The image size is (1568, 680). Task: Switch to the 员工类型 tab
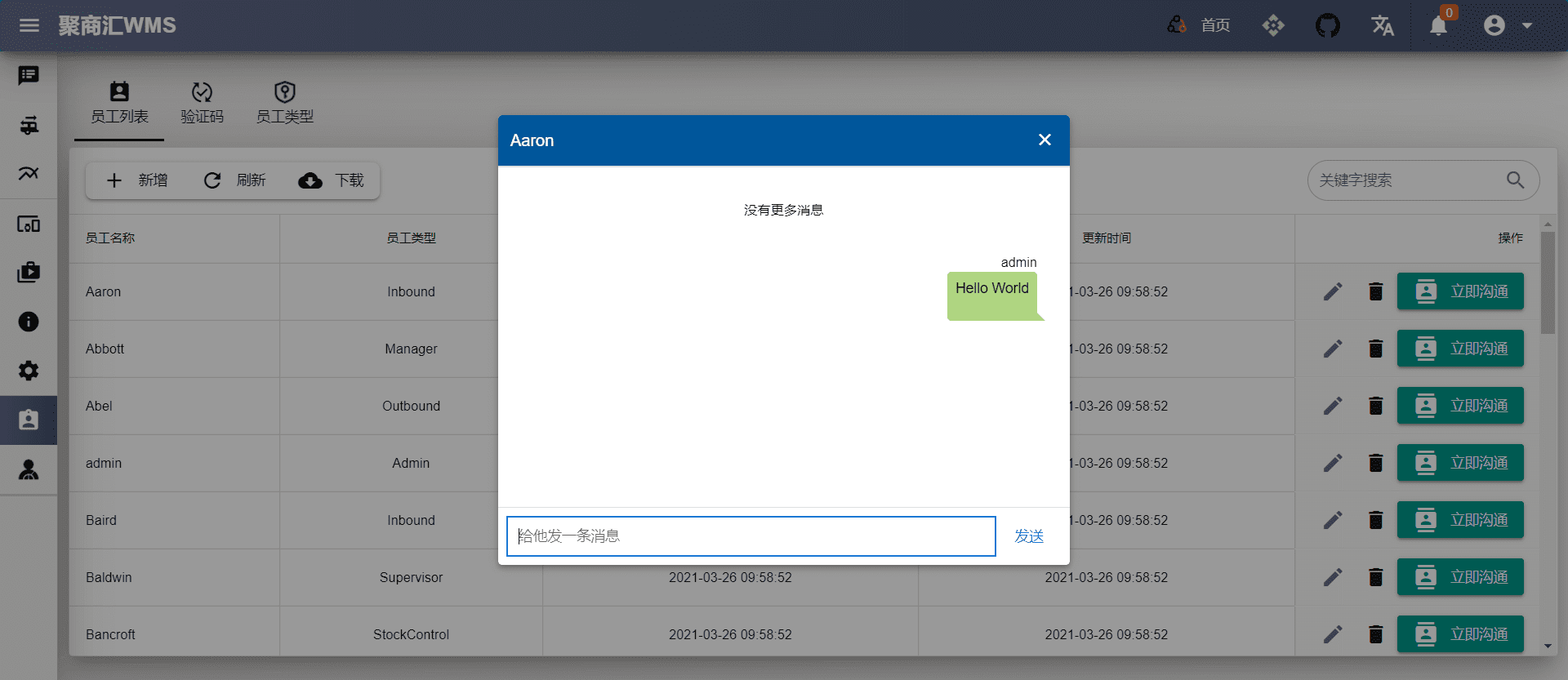click(284, 103)
